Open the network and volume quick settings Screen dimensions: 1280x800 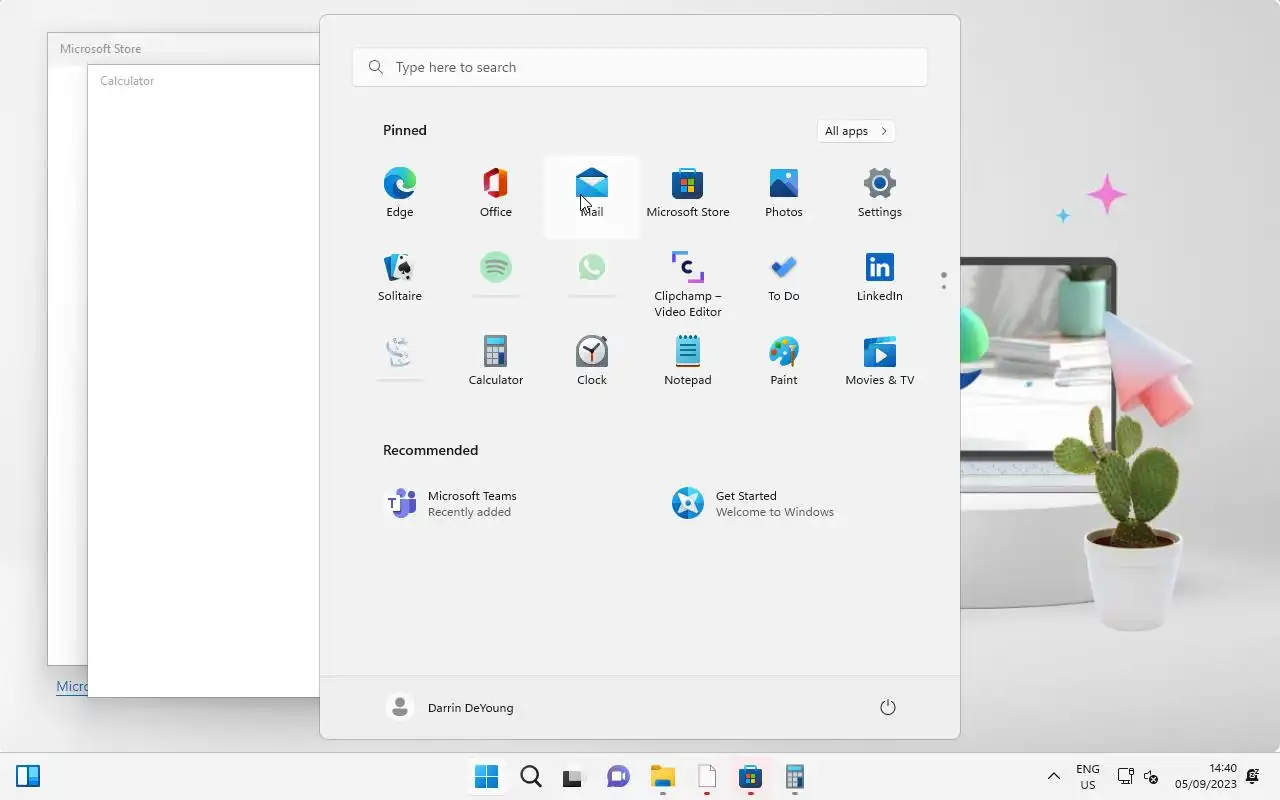coord(1138,777)
